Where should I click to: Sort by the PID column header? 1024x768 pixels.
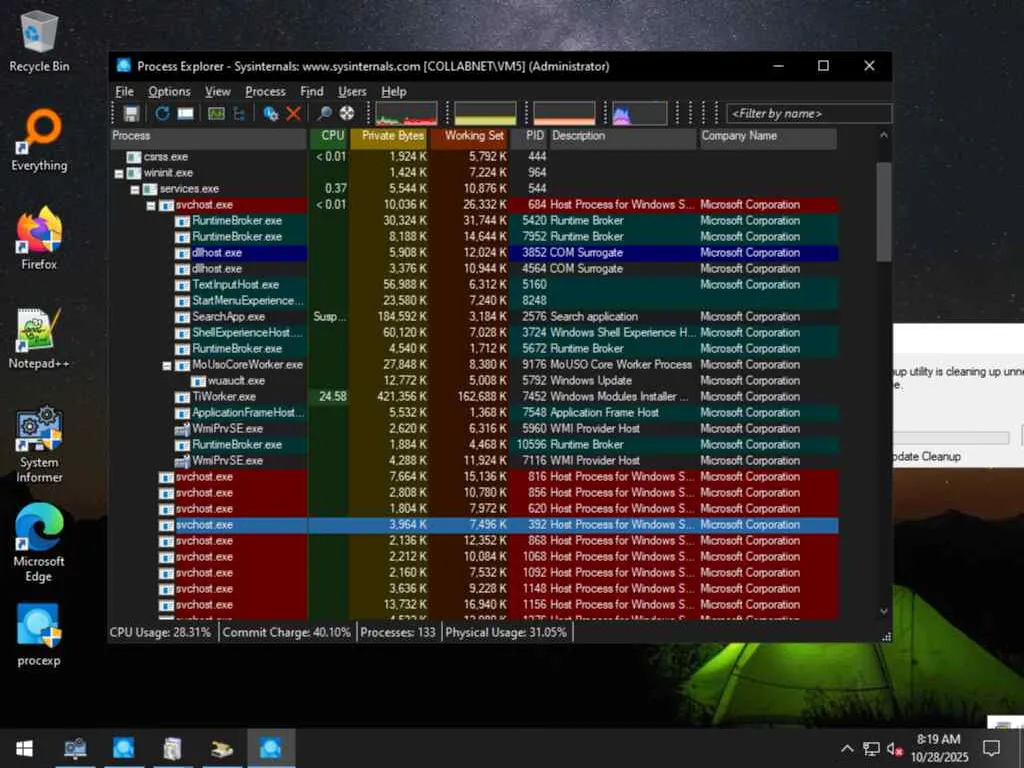pos(528,136)
